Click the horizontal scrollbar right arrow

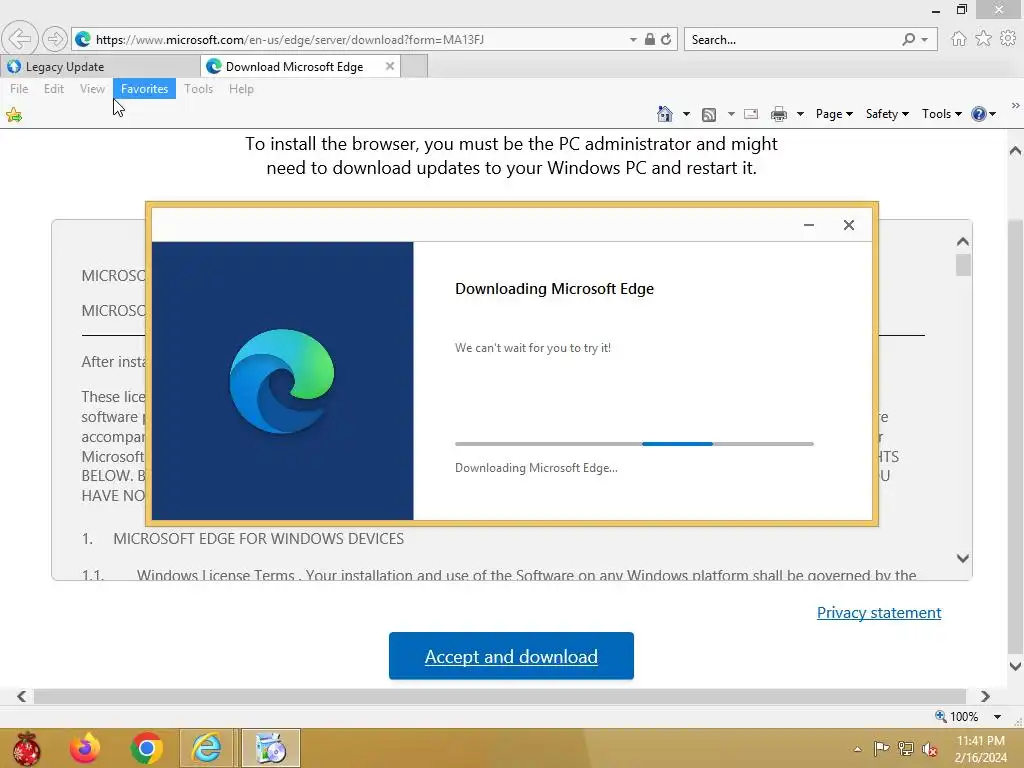click(x=985, y=696)
